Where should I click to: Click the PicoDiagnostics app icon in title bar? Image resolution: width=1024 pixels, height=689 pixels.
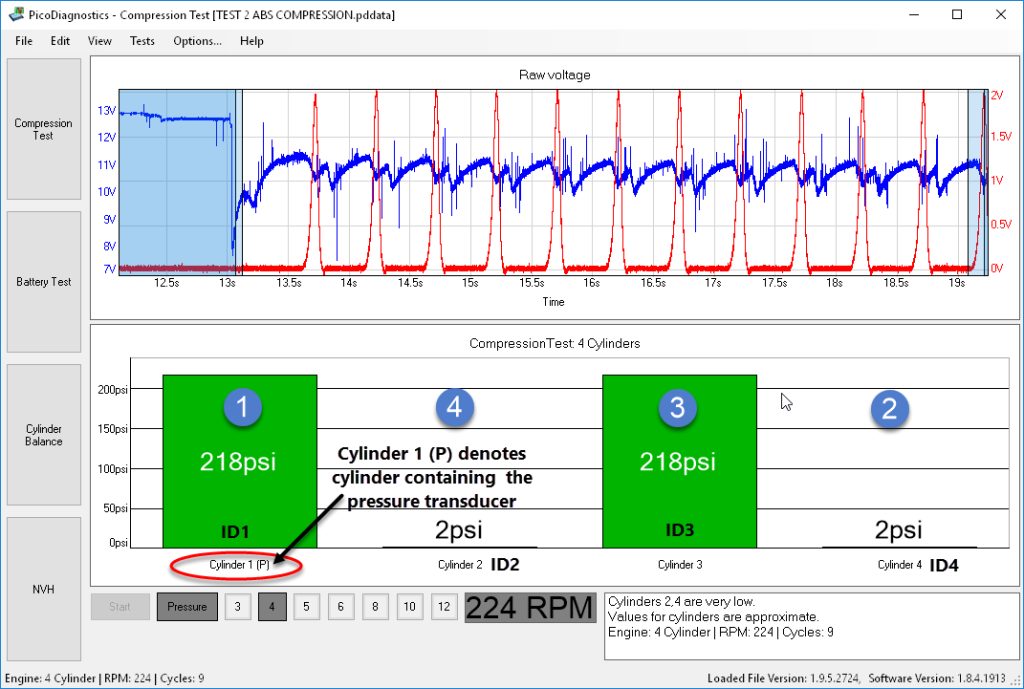pyautogui.click(x=15, y=14)
